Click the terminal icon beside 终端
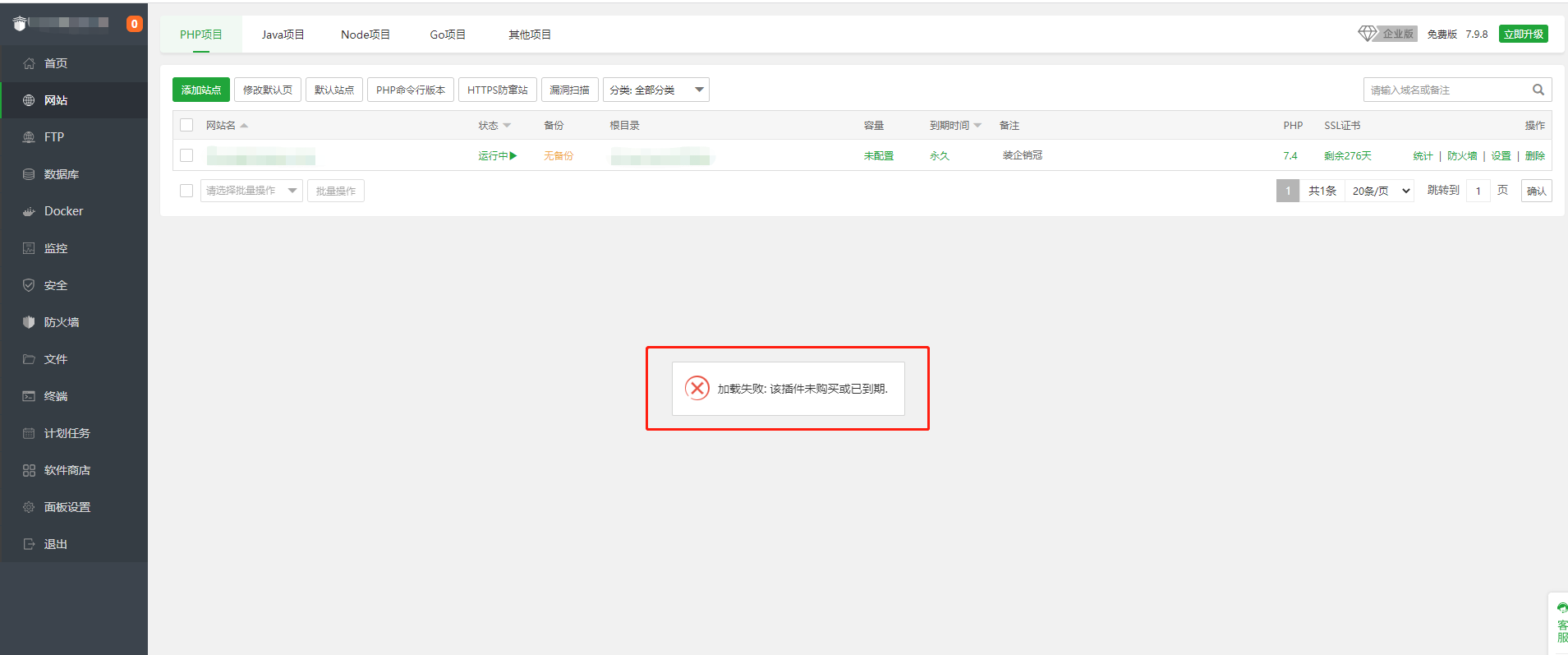The width and height of the screenshot is (1568, 655). click(x=29, y=396)
